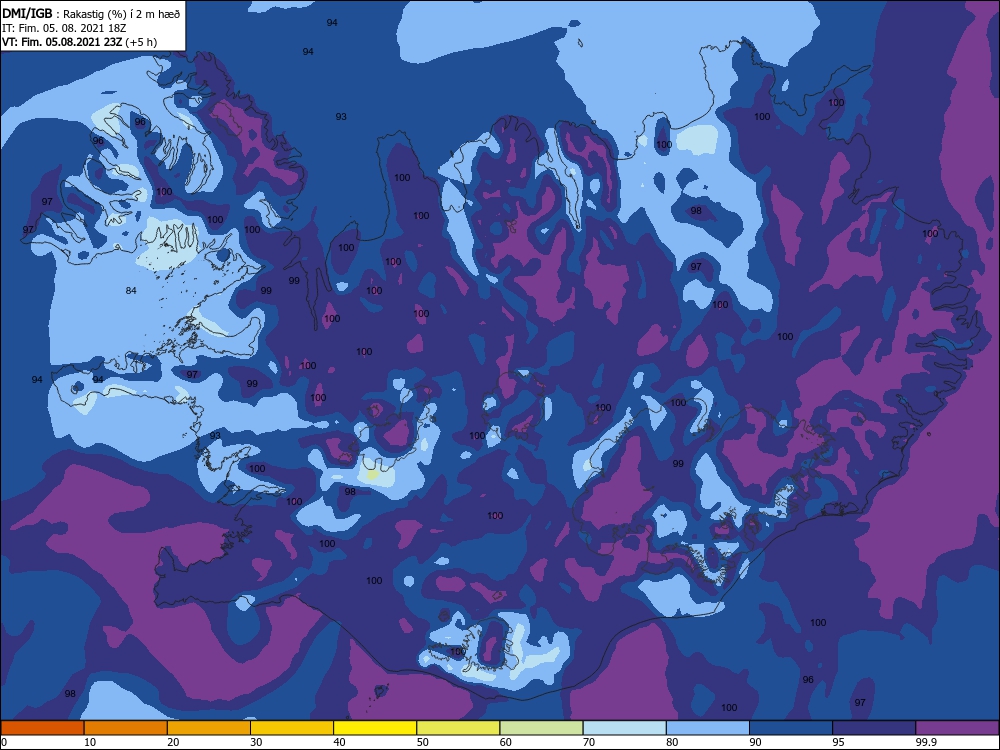
Task: Select the medium blue 90–95 legend swatch
Action: [791, 728]
